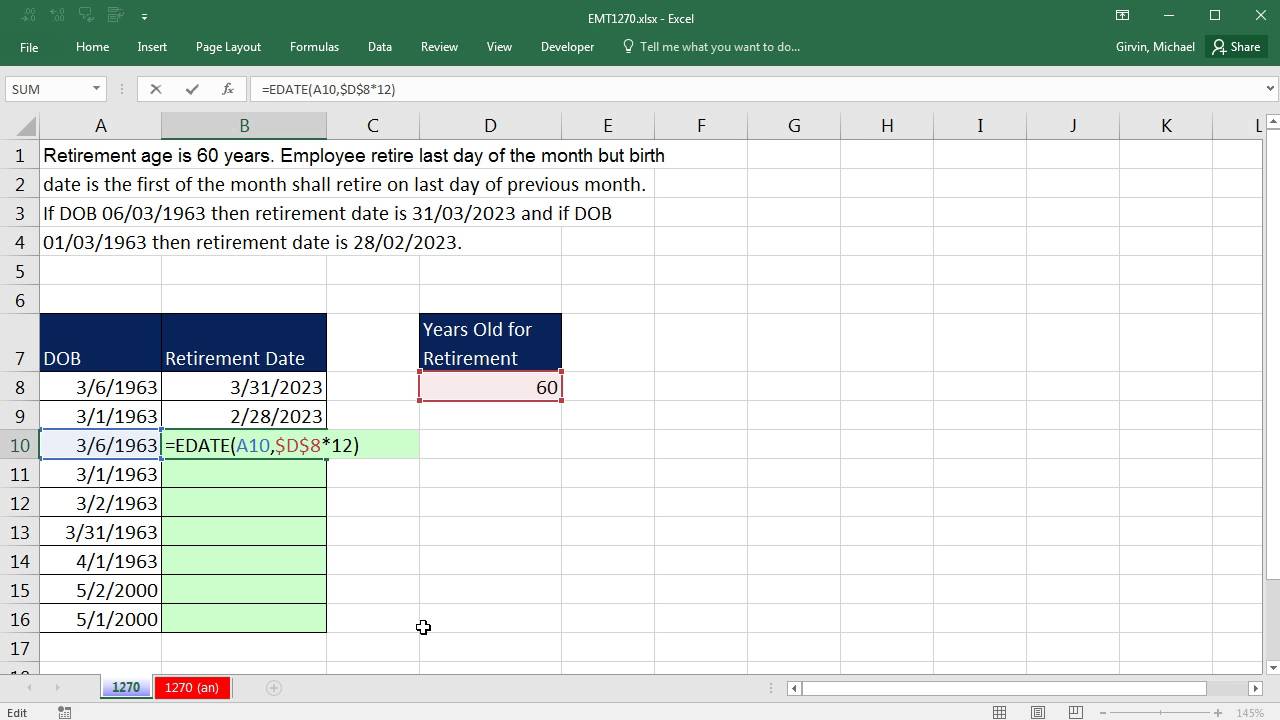Open the Customize Quick Access Toolbar dropdown
The image size is (1280, 720).
145,17
